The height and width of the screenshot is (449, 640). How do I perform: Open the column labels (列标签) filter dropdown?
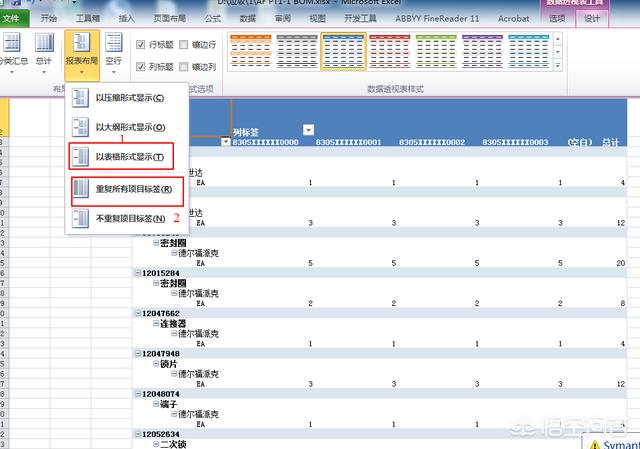click(308, 130)
